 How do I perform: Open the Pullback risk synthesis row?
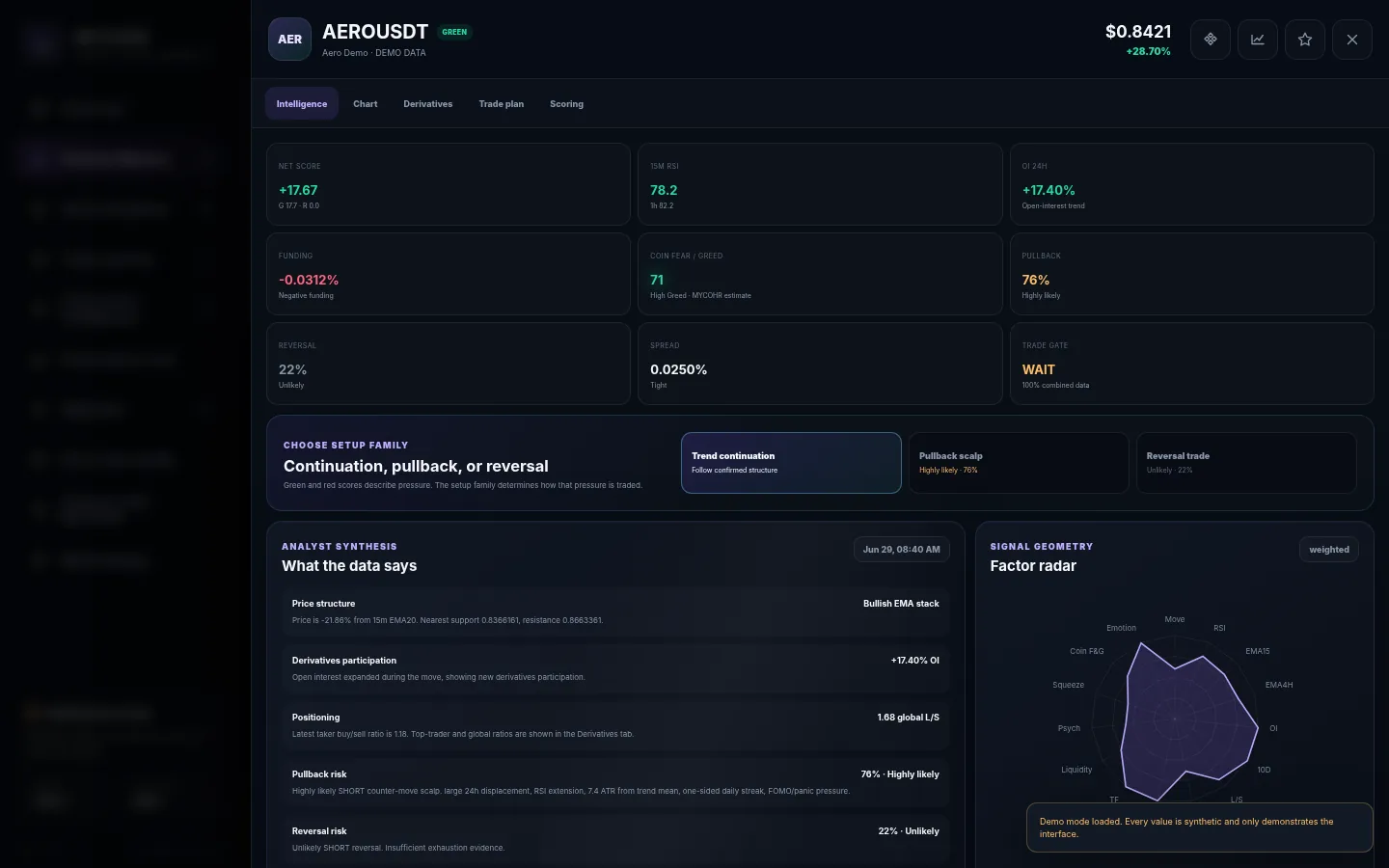click(x=615, y=782)
